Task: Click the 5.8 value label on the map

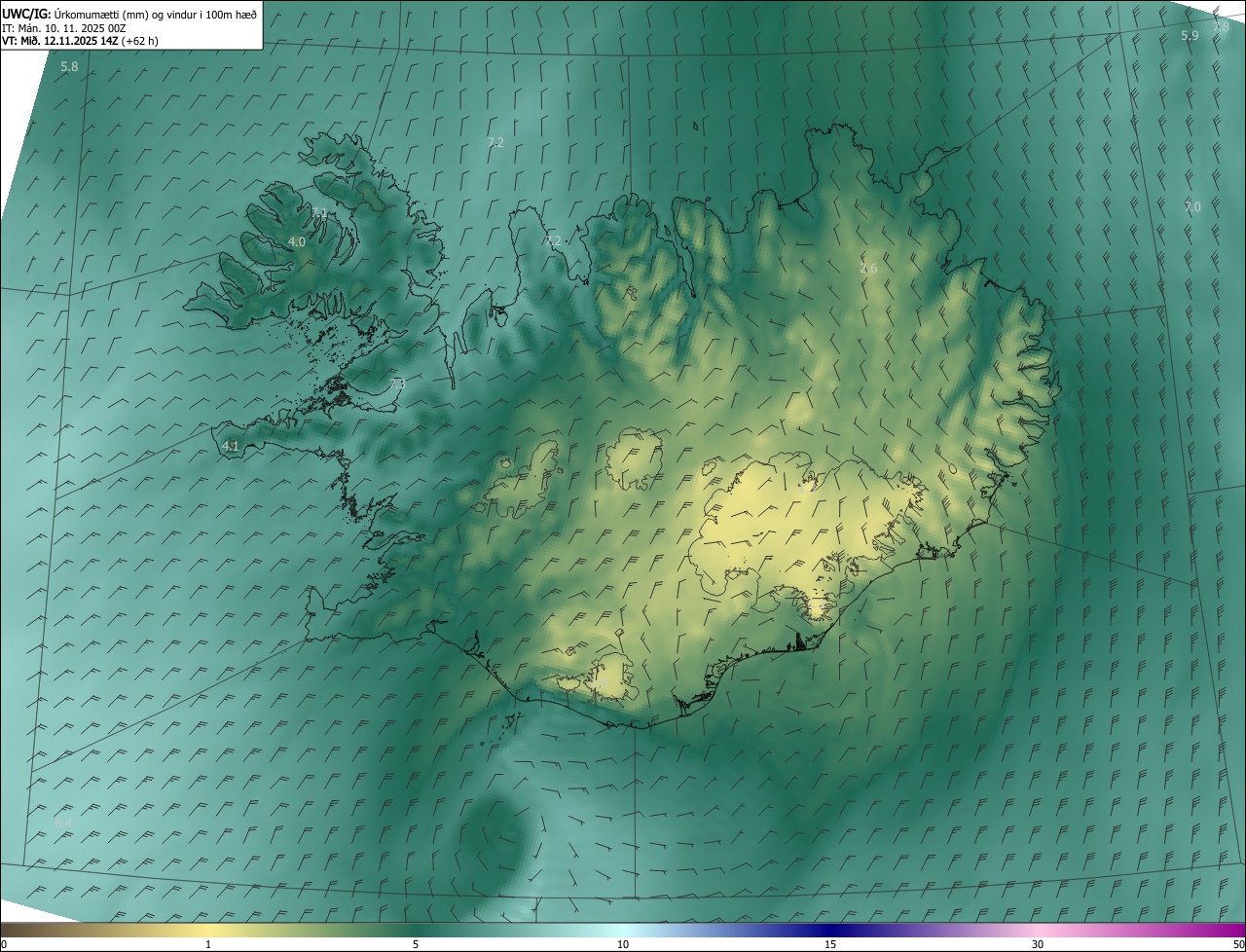Action: [x=69, y=67]
